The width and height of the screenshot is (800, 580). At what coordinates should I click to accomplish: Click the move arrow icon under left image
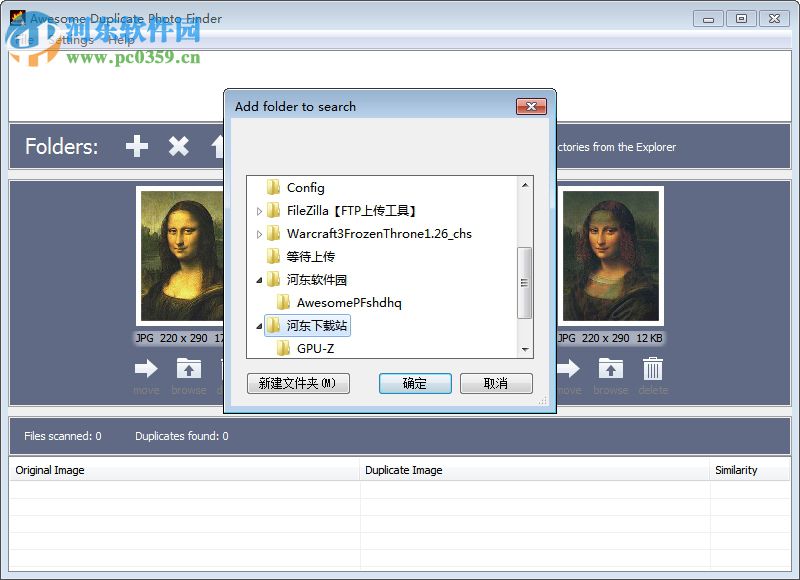click(146, 370)
